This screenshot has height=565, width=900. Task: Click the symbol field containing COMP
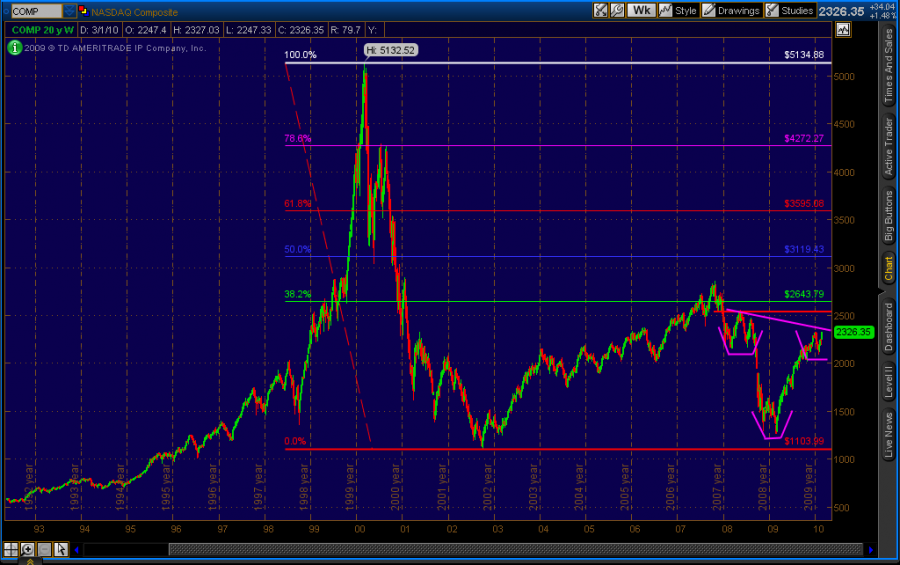pos(36,11)
